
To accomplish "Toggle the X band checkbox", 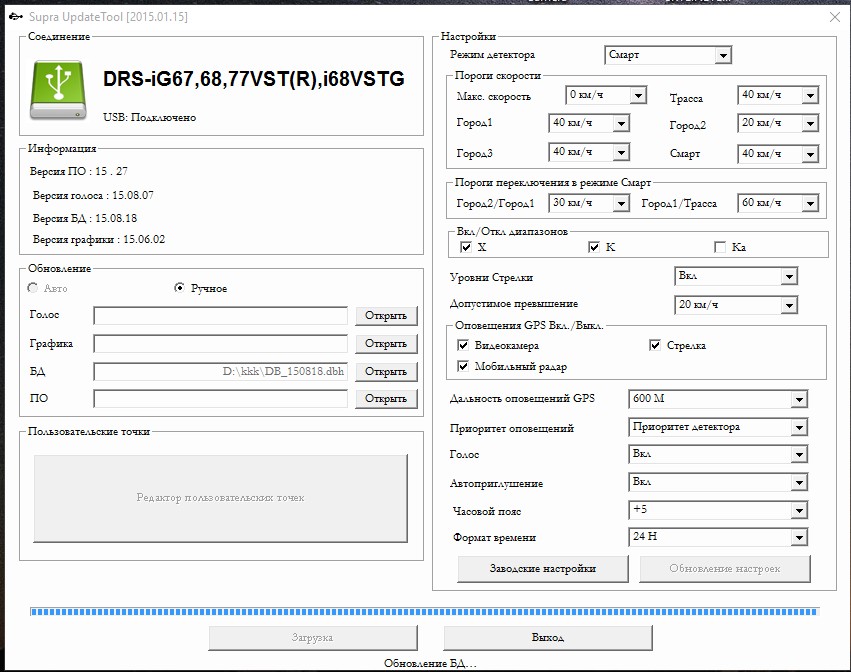I will click(x=466, y=247).
